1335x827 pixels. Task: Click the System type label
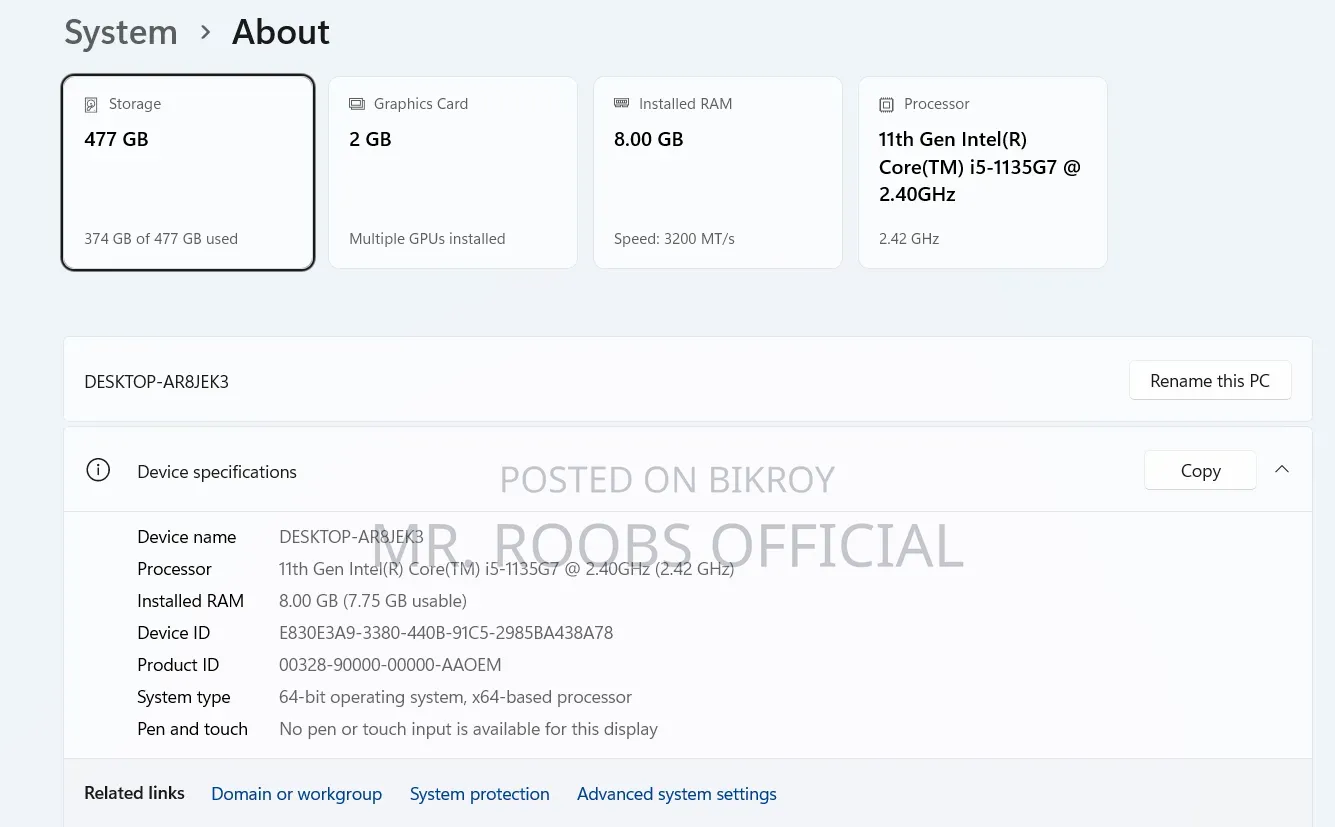pos(184,697)
